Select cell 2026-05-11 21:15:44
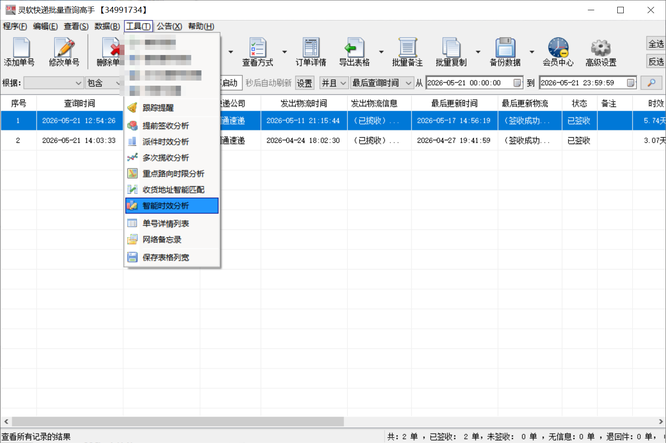The height and width of the screenshot is (443, 666). pos(303,121)
